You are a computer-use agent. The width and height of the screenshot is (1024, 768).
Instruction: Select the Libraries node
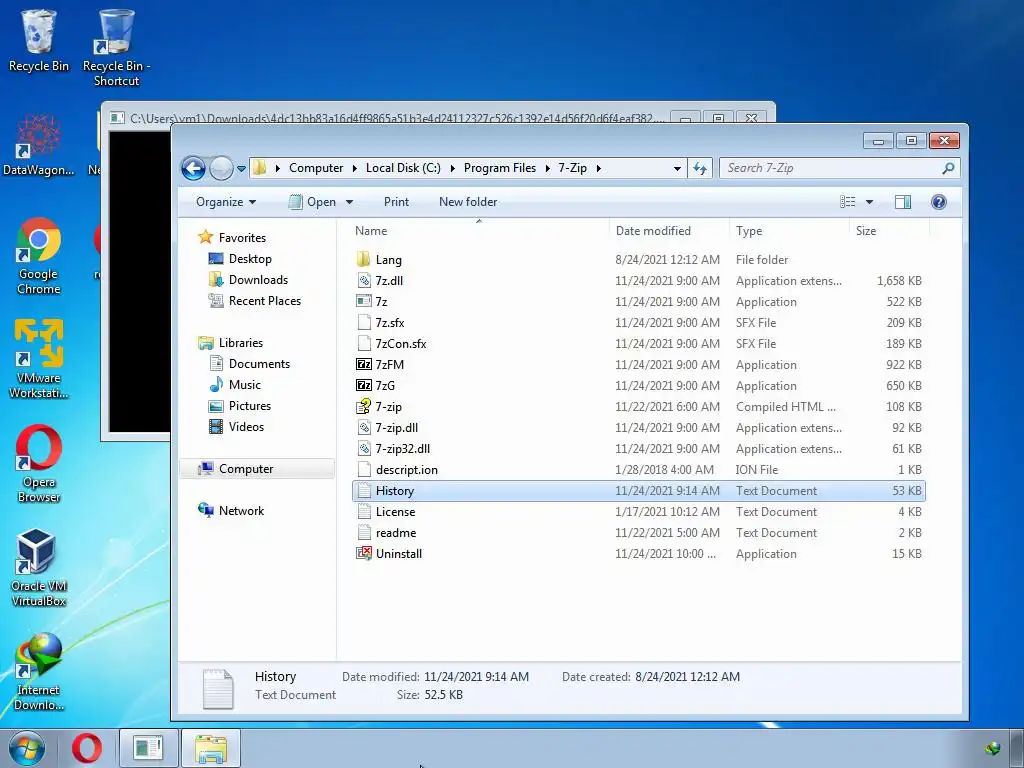pos(231,342)
